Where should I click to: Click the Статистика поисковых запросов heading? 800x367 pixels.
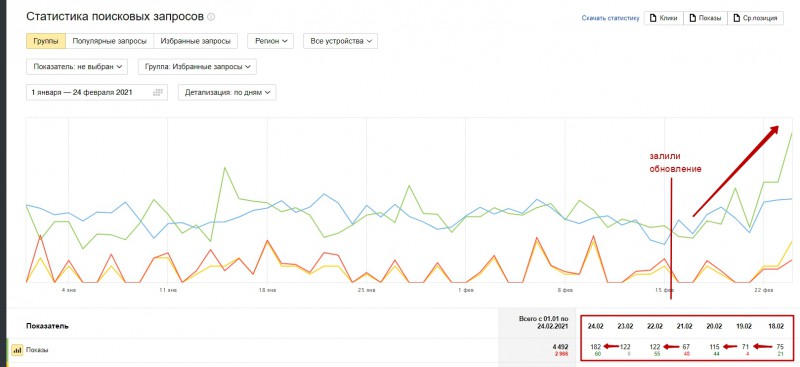[x=115, y=16]
